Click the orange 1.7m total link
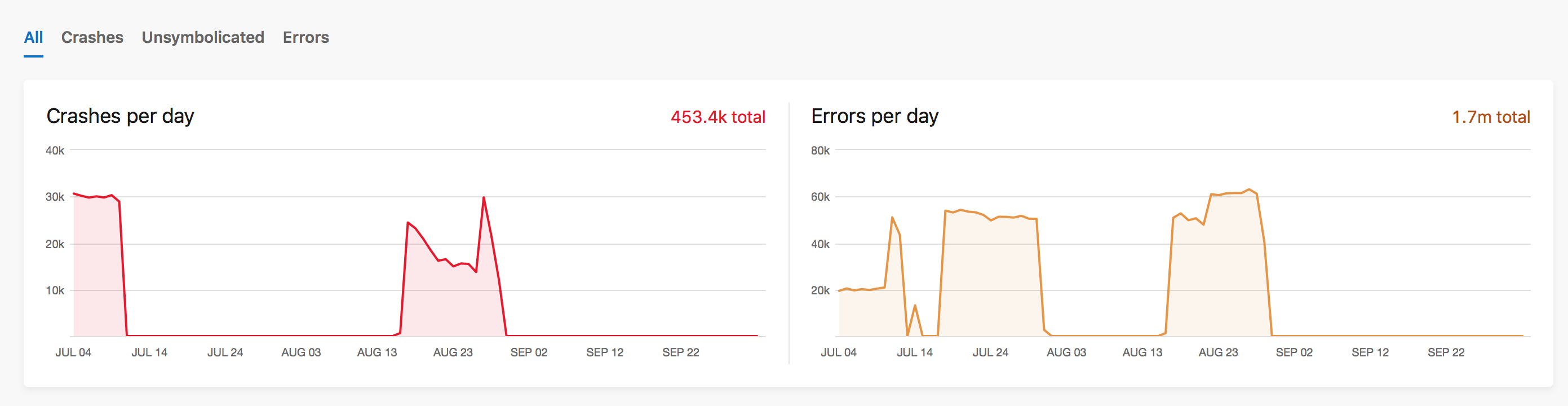Viewport: 1568px width, 406px height. (1492, 117)
